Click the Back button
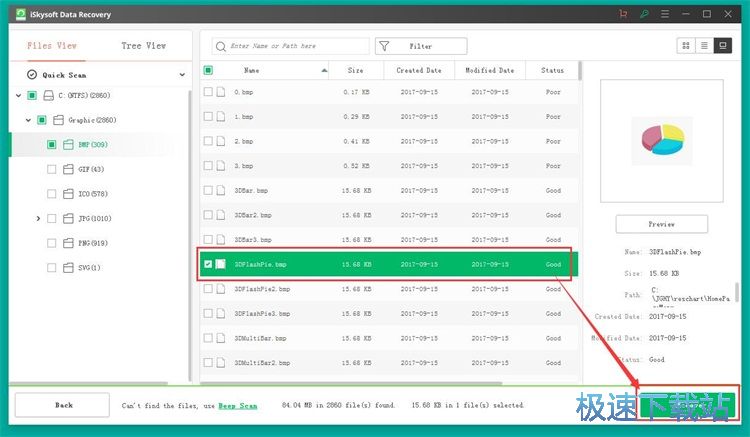The image size is (750, 437). click(63, 405)
